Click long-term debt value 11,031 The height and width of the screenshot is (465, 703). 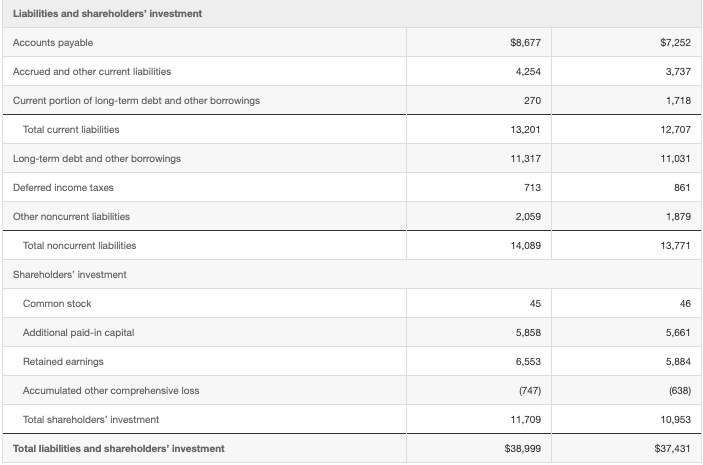coord(675,159)
